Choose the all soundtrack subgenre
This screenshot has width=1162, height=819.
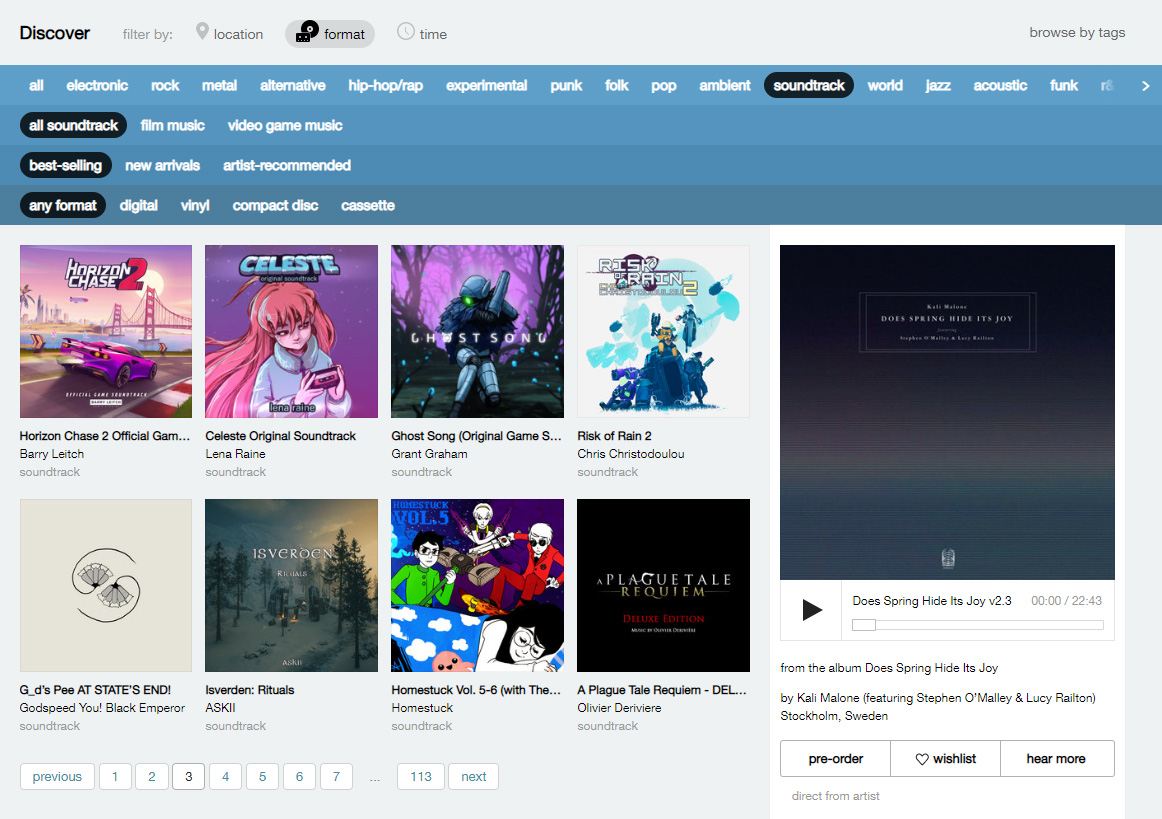click(x=73, y=126)
